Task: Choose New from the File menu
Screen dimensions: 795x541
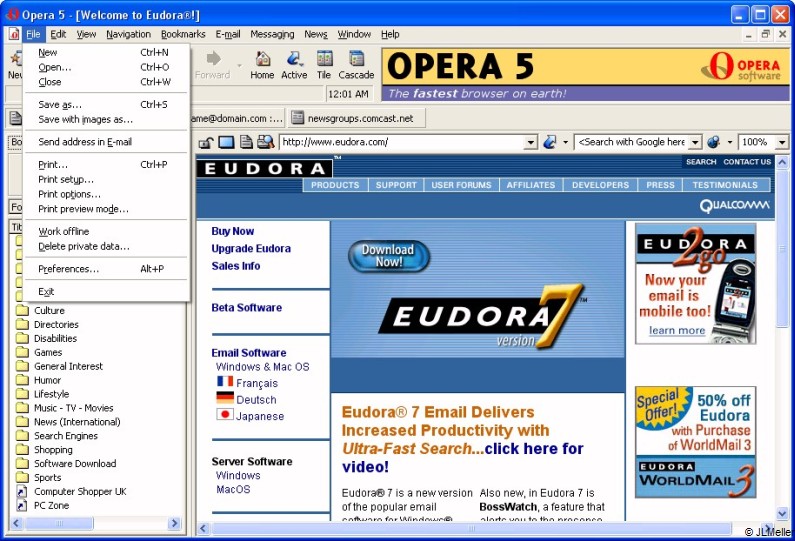Action: tap(106, 52)
